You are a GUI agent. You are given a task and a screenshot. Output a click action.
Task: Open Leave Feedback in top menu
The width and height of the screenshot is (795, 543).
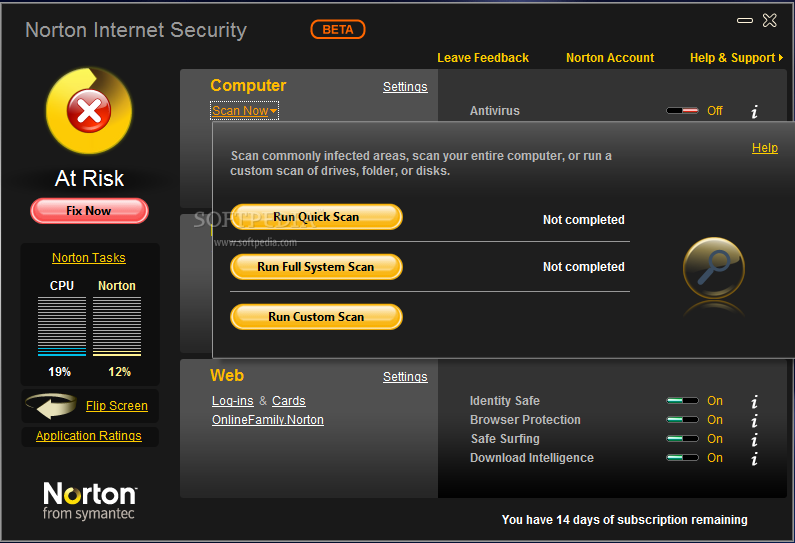pyautogui.click(x=483, y=58)
